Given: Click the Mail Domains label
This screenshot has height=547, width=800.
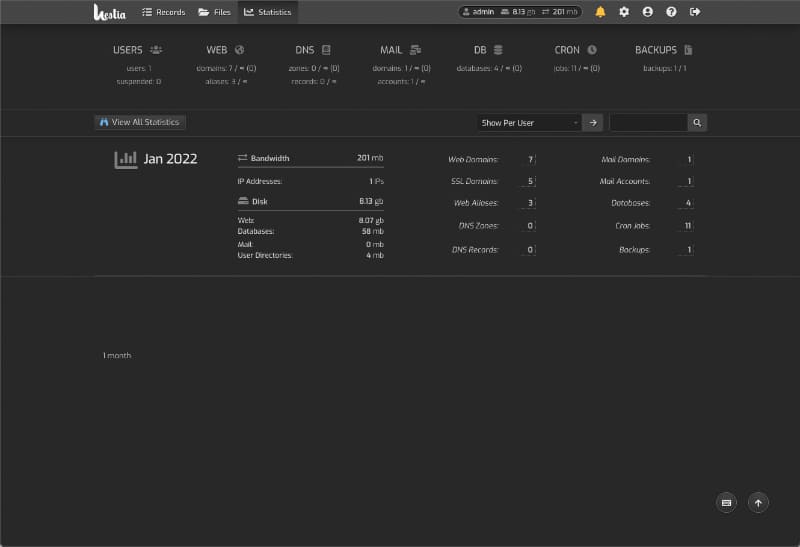Looking at the screenshot, I should (626, 160).
